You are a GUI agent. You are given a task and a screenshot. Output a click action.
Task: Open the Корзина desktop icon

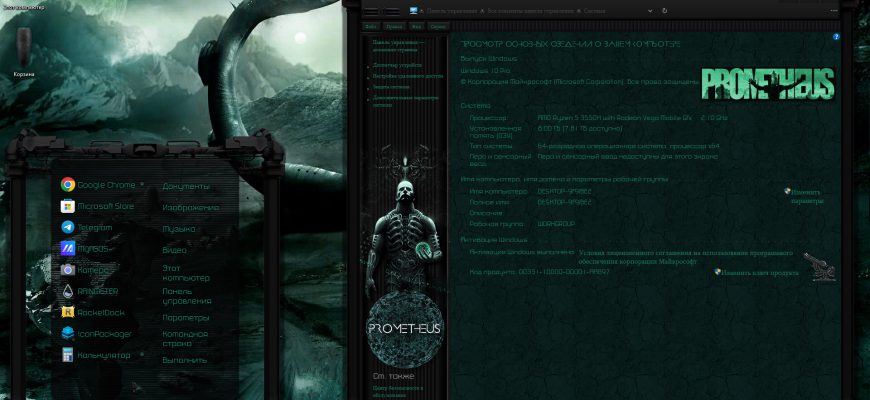point(24,53)
